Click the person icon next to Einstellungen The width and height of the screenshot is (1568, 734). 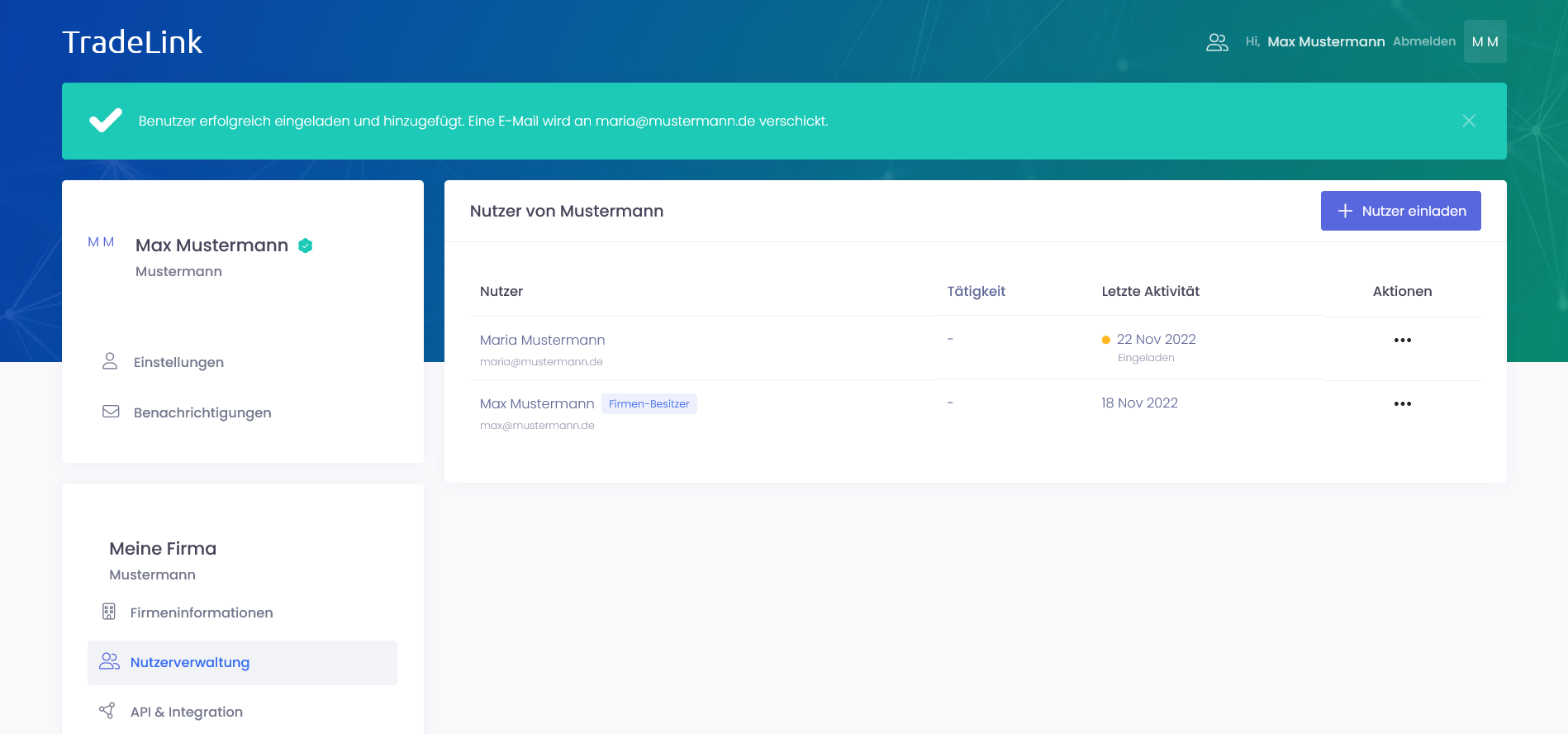[110, 361]
